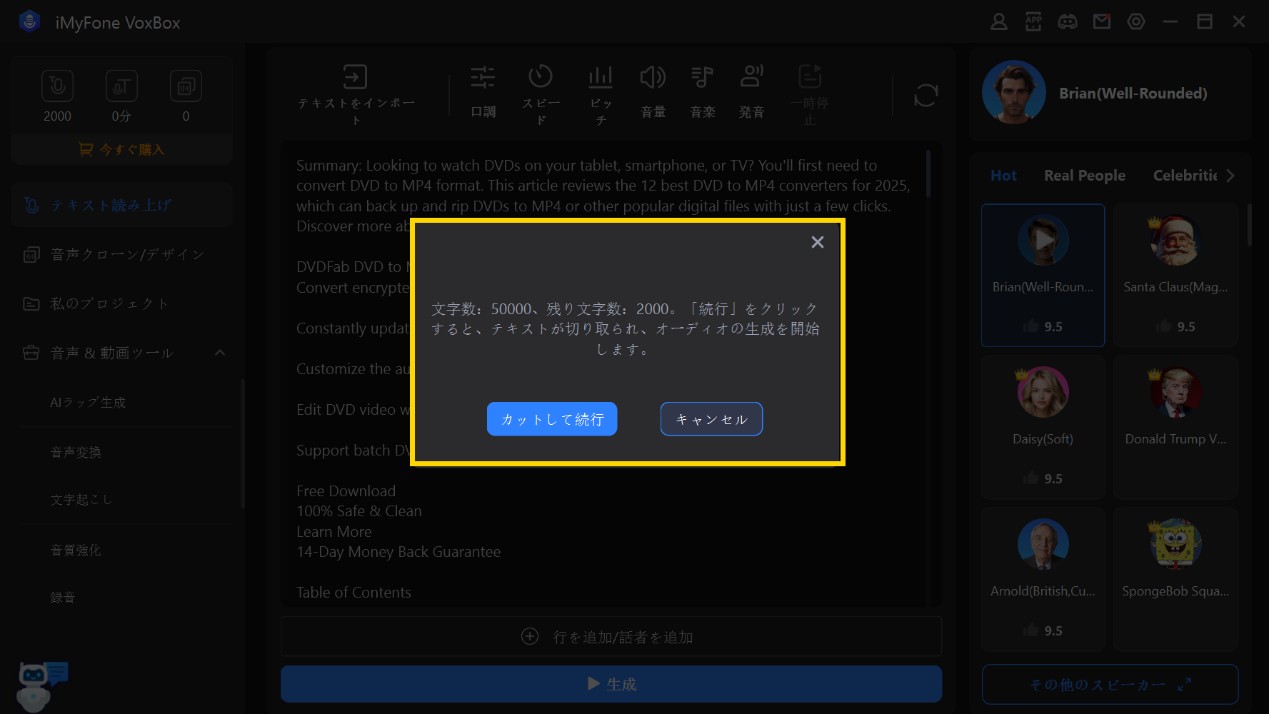
Task: Open 音声変換 tool
Action: click(76, 452)
